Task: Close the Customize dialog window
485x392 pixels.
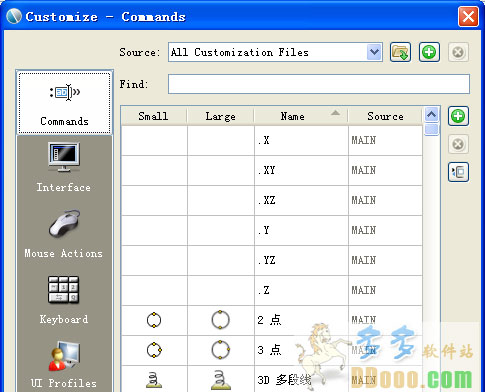Action: point(468,16)
